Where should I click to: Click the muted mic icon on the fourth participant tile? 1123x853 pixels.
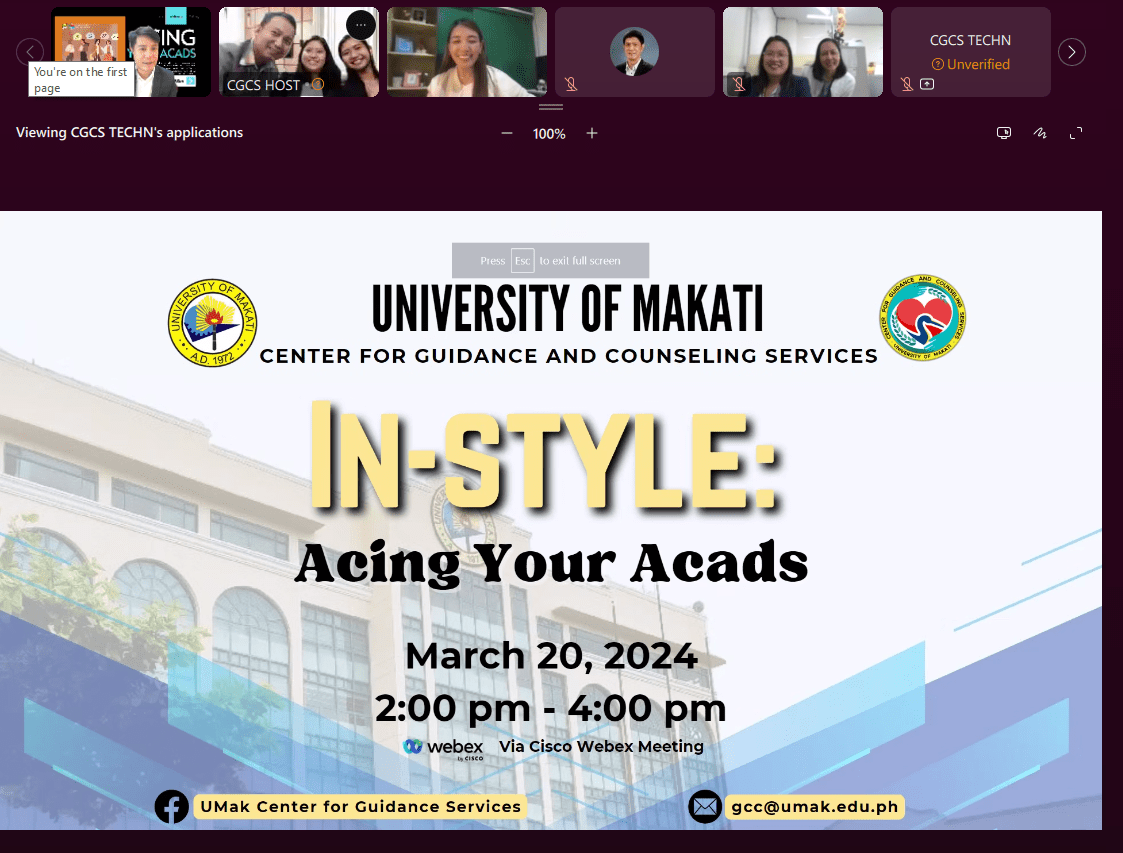coord(570,84)
